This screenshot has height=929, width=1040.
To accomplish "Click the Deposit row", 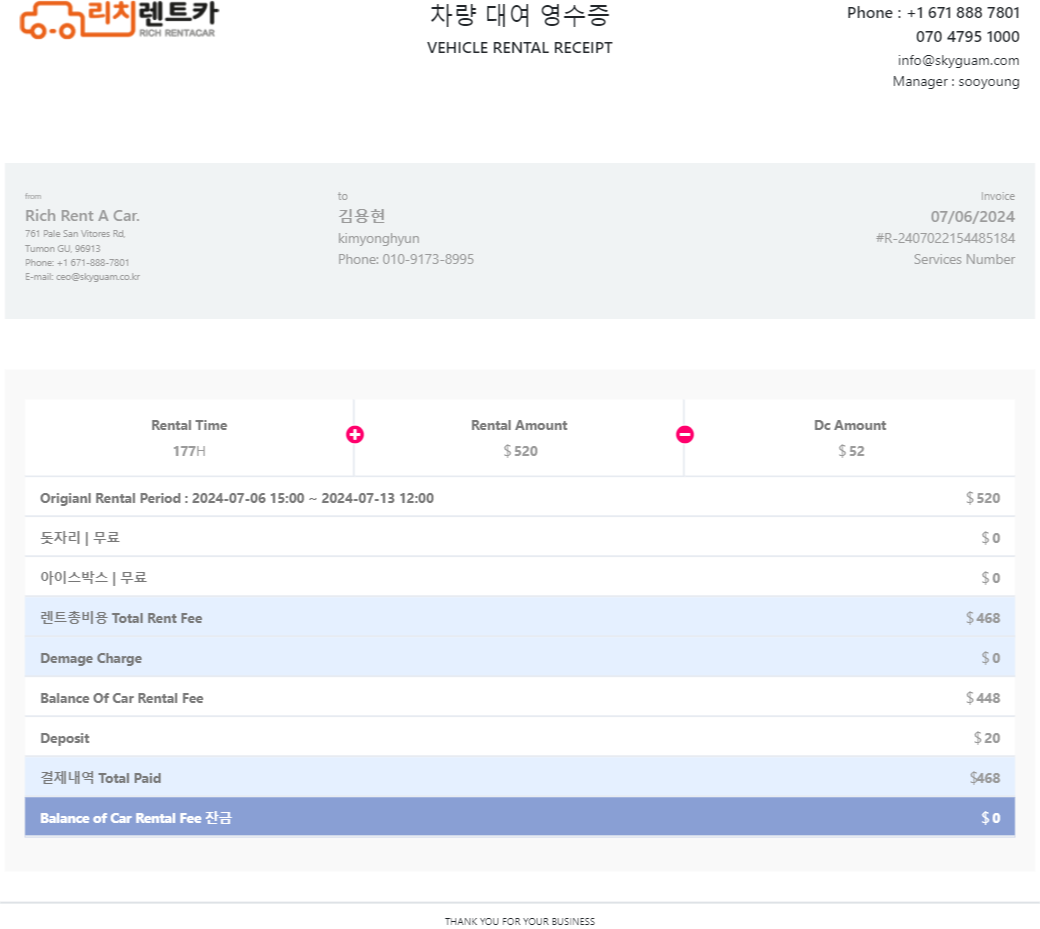I will (x=519, y=738).
